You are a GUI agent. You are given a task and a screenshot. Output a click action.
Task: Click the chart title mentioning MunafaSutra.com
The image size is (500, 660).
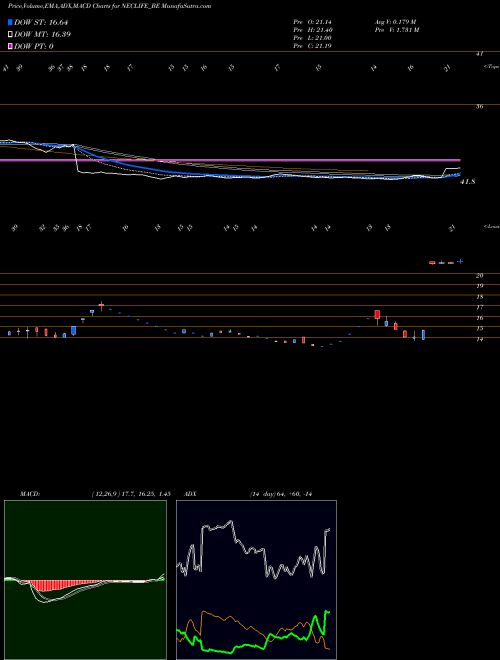[109, 6]
